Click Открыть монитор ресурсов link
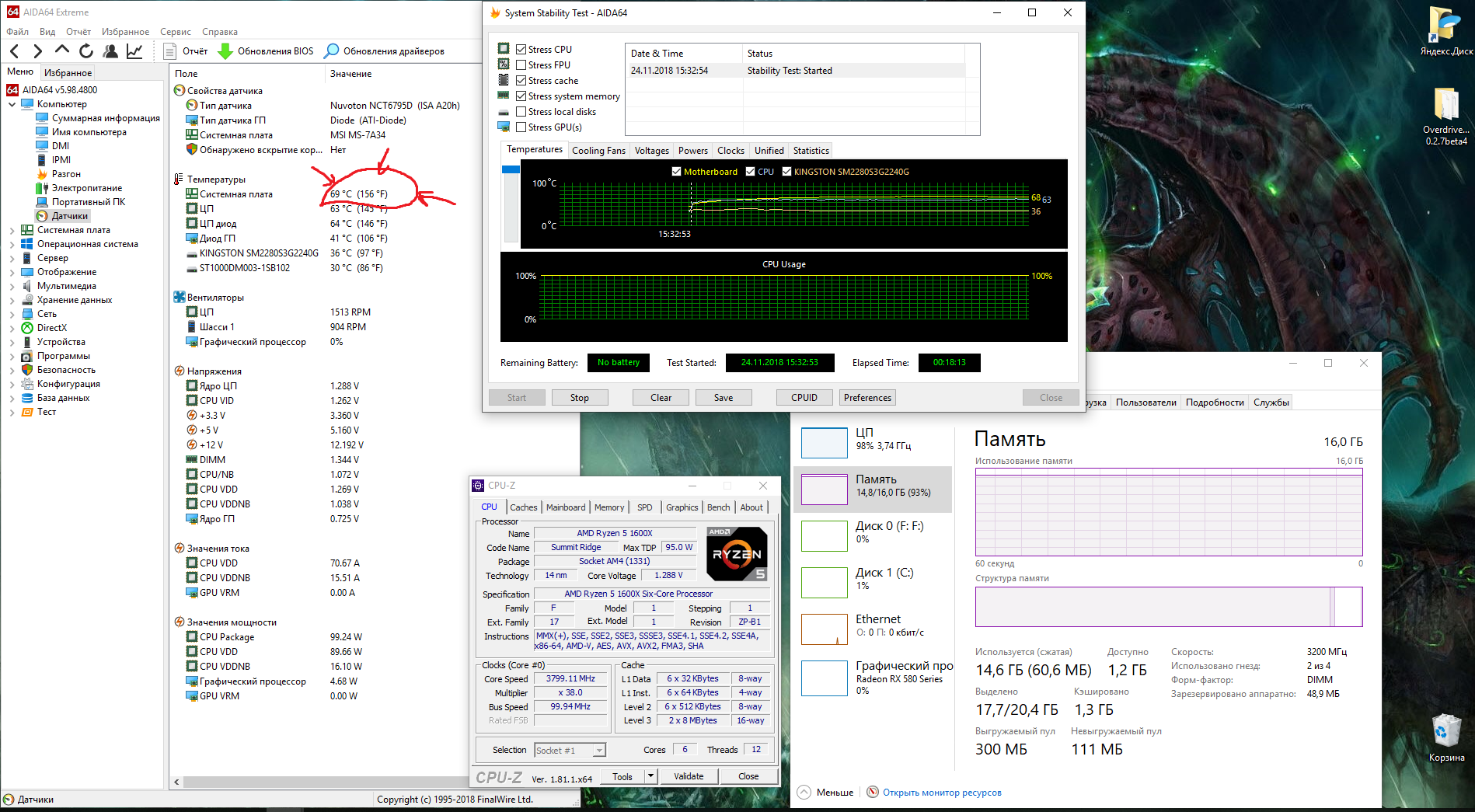The width and height of the screenshot is (1475, 812). coord(942,793)
